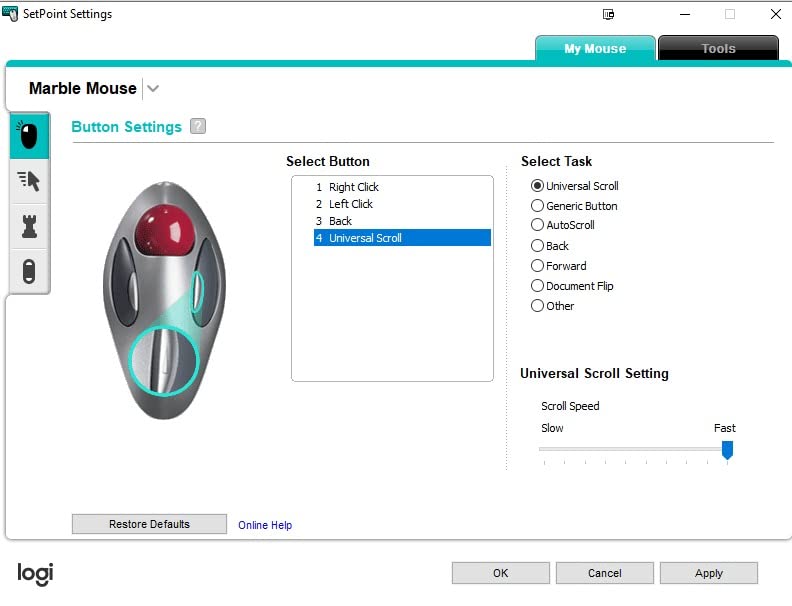Click the highlighted small right button on mouse image
Viewport: 792px width, 606px height.
point(197,291)
